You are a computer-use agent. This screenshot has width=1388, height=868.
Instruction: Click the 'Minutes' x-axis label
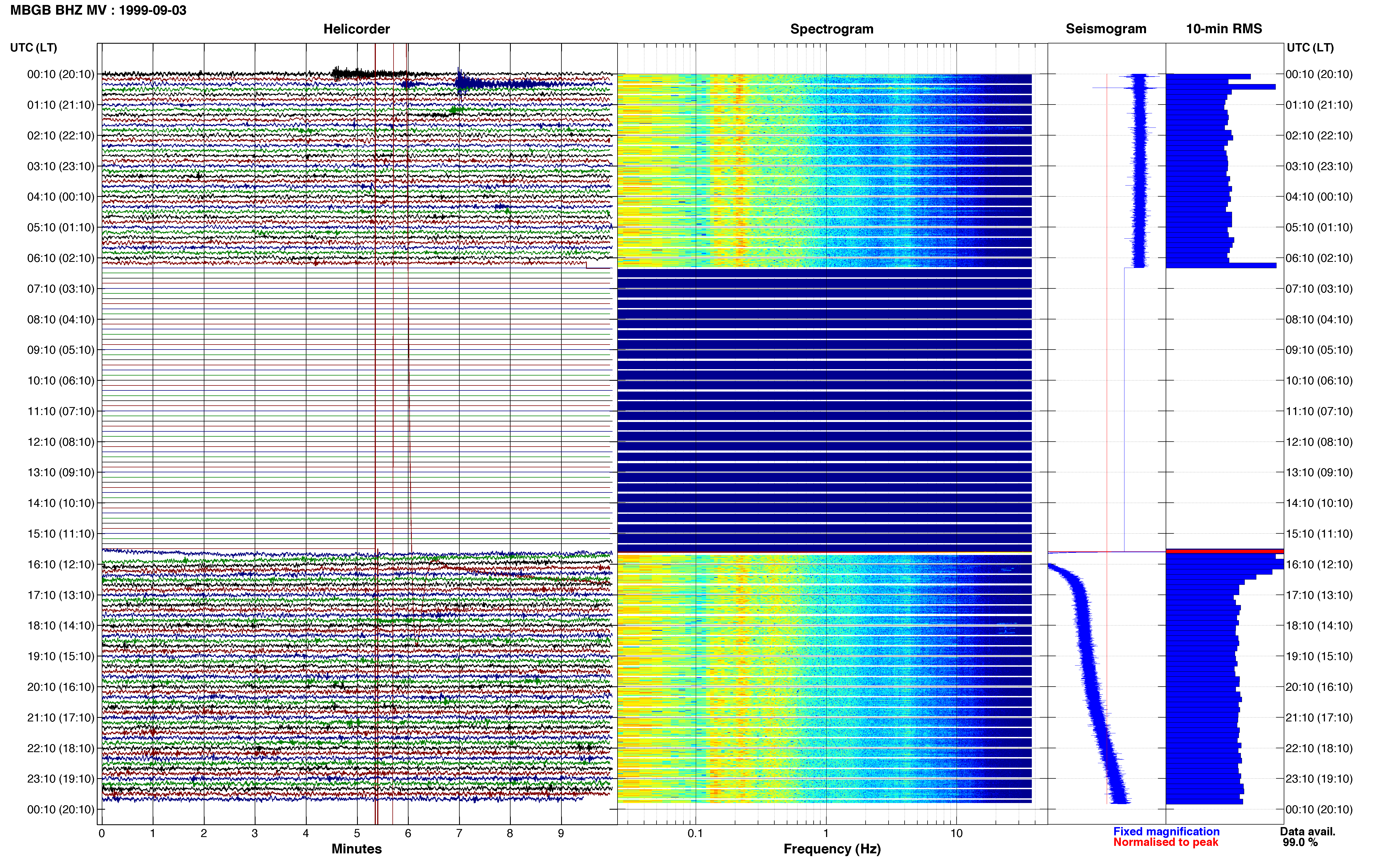(x=356, y=849)
